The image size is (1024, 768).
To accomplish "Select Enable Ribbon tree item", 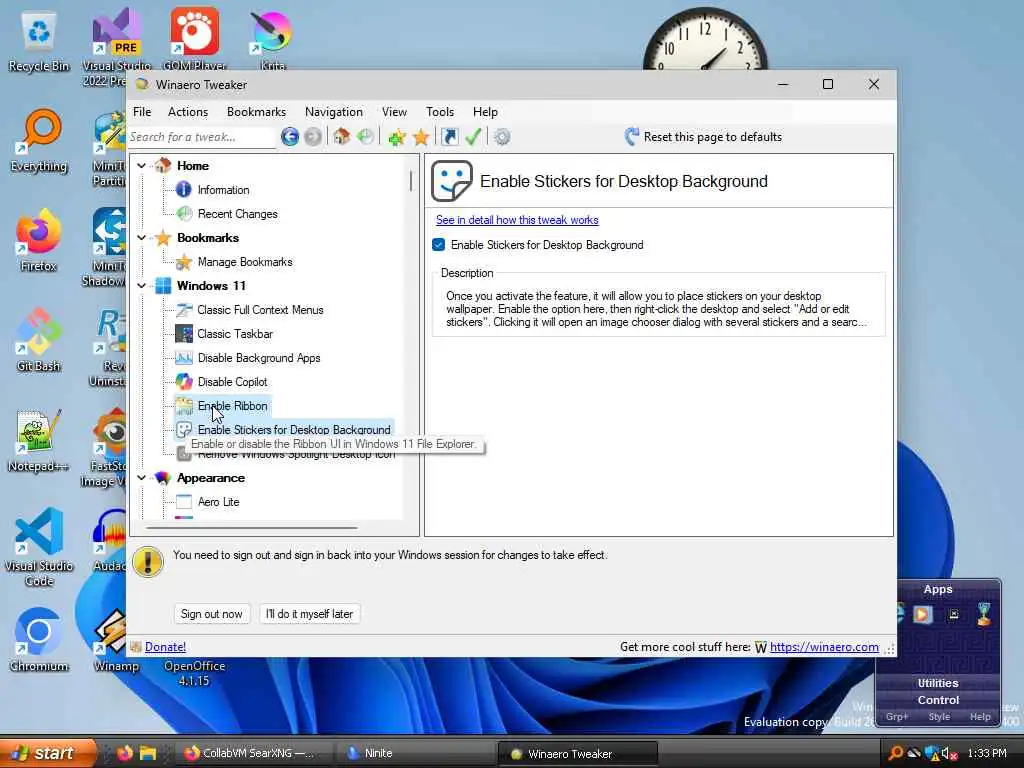I will click(232, 406).
